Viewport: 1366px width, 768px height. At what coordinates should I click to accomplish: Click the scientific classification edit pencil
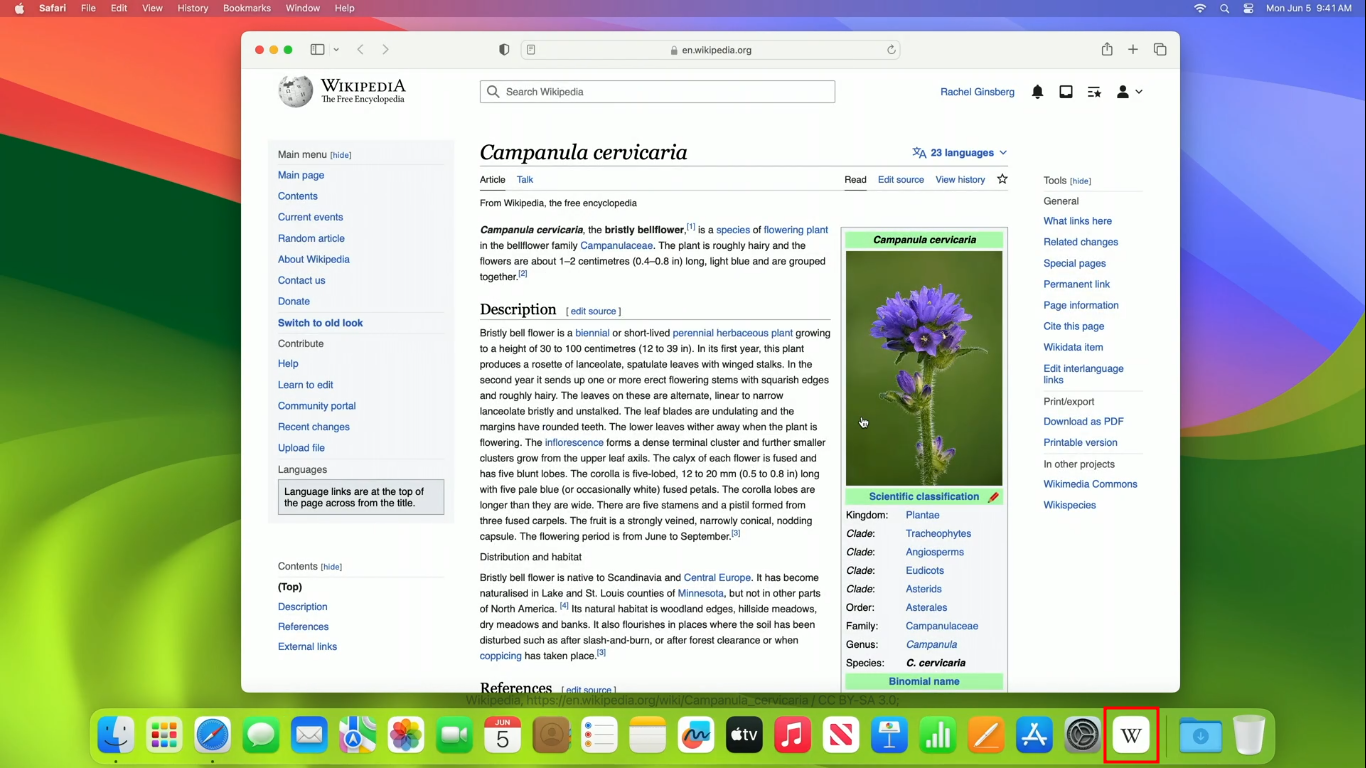[x=993, y=497]
